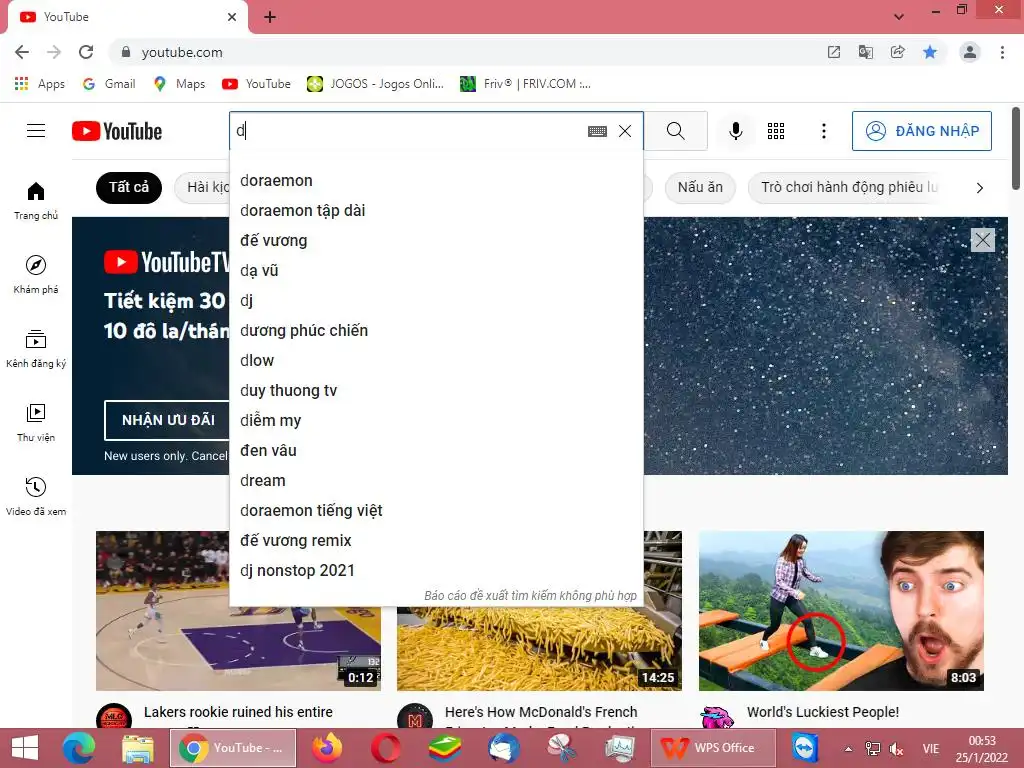This screenshot has height=768, width=1024.
Task: Choose suggestion đế vương
Action: 436,241
